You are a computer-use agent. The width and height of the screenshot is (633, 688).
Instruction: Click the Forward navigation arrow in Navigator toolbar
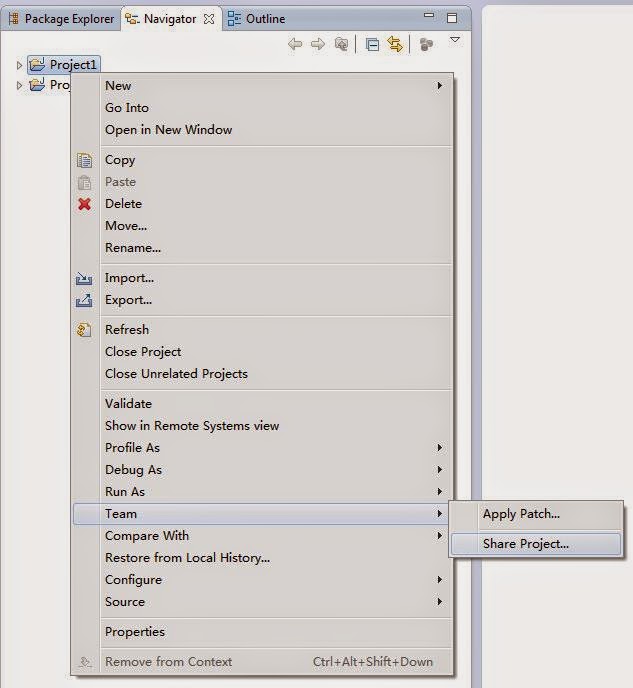point(318,44)
